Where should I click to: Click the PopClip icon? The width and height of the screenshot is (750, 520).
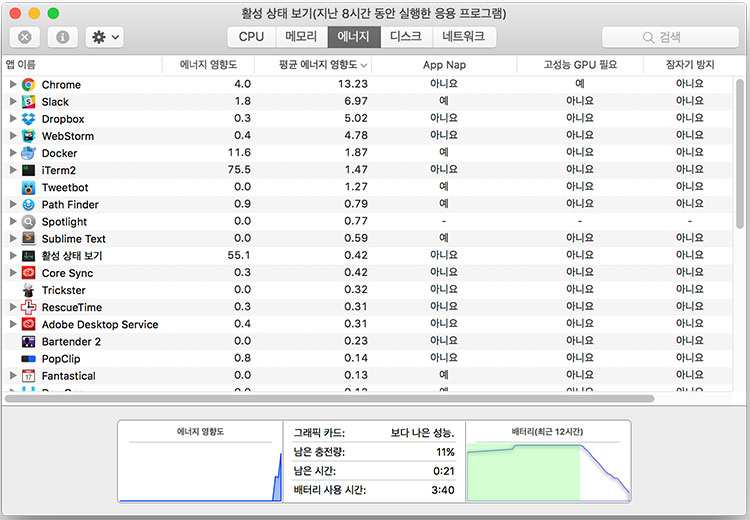pyautogui.click(x=28, y=359)
